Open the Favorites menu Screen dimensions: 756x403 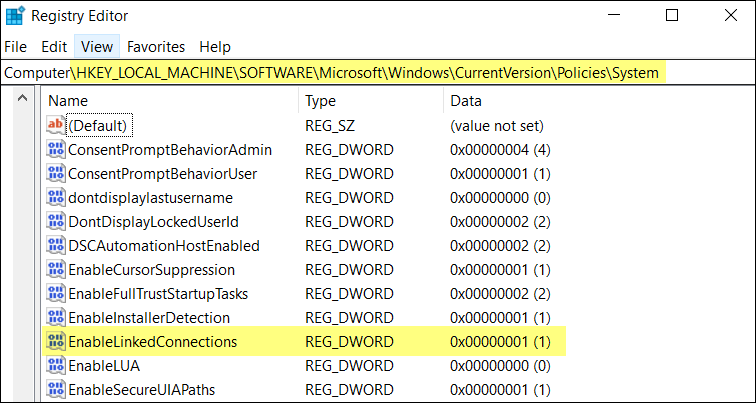point(156,47)
